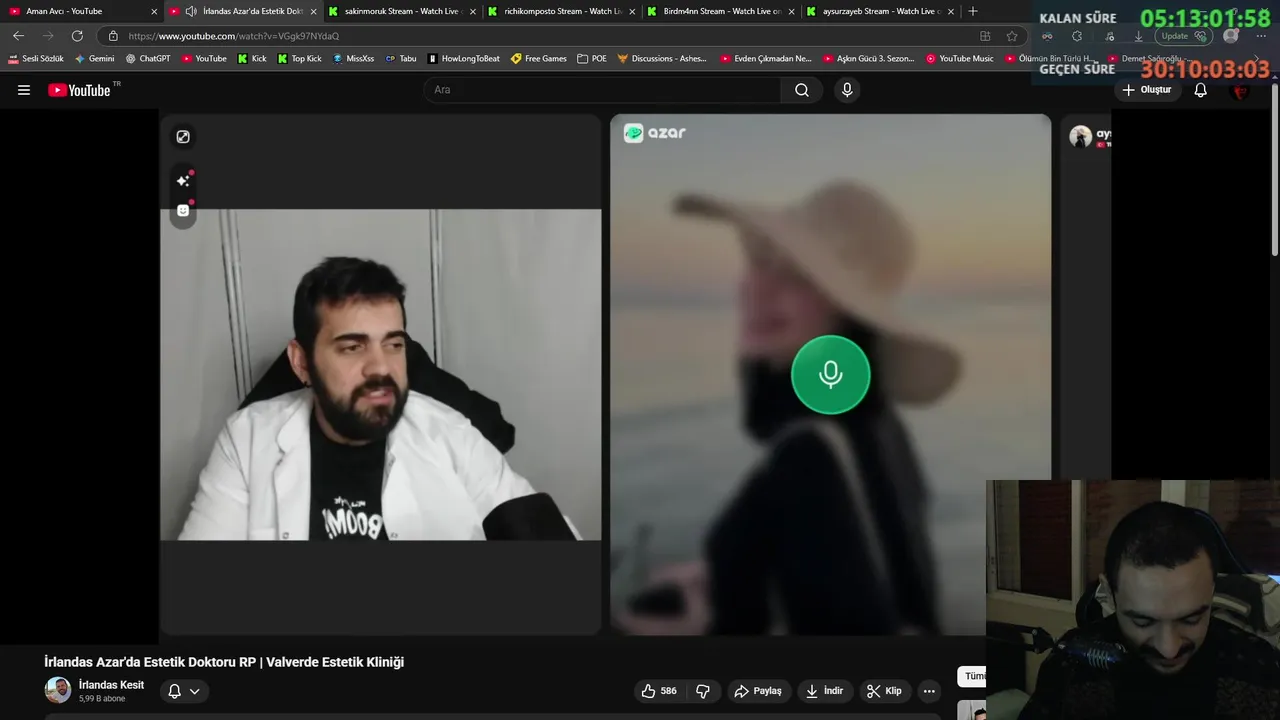The height and width of the screenshot is (720, 1280).
Task: Open browser settings and more menu
Action: 1261,36
